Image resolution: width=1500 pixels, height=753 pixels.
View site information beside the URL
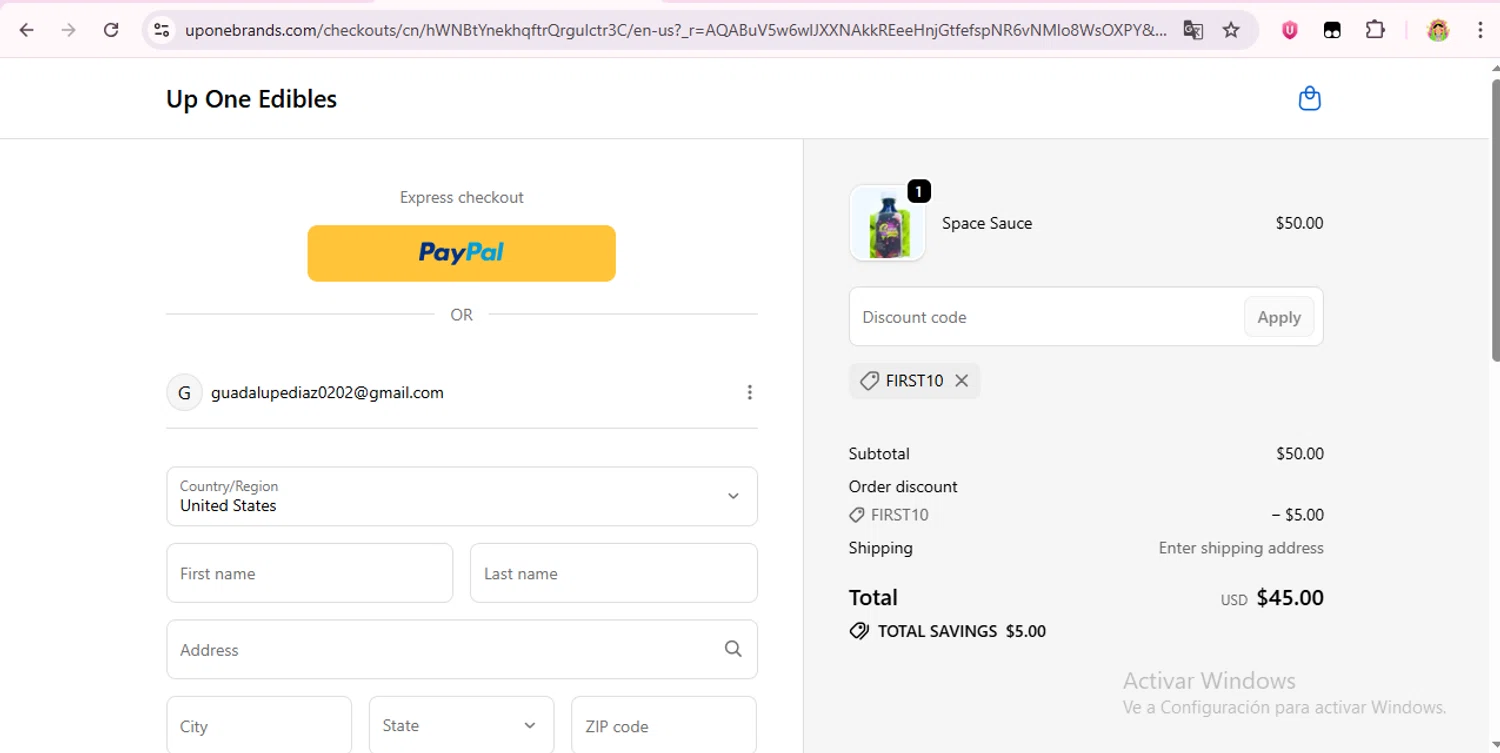click(x=161, y=30)
